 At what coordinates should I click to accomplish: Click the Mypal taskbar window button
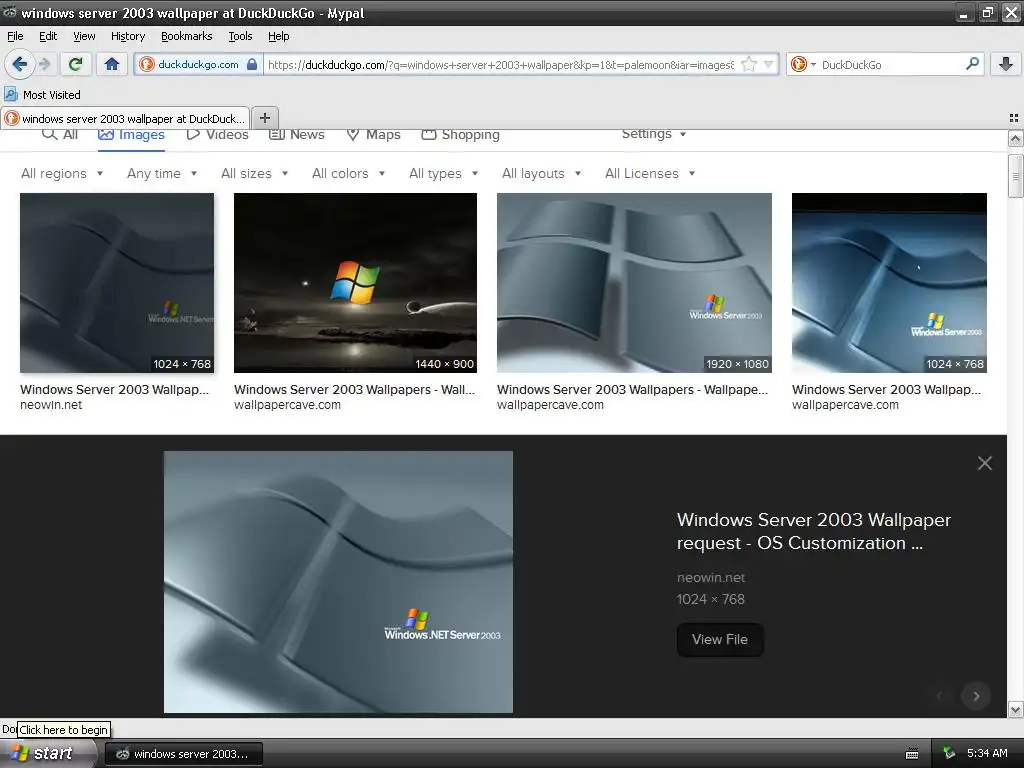[184, 754]
